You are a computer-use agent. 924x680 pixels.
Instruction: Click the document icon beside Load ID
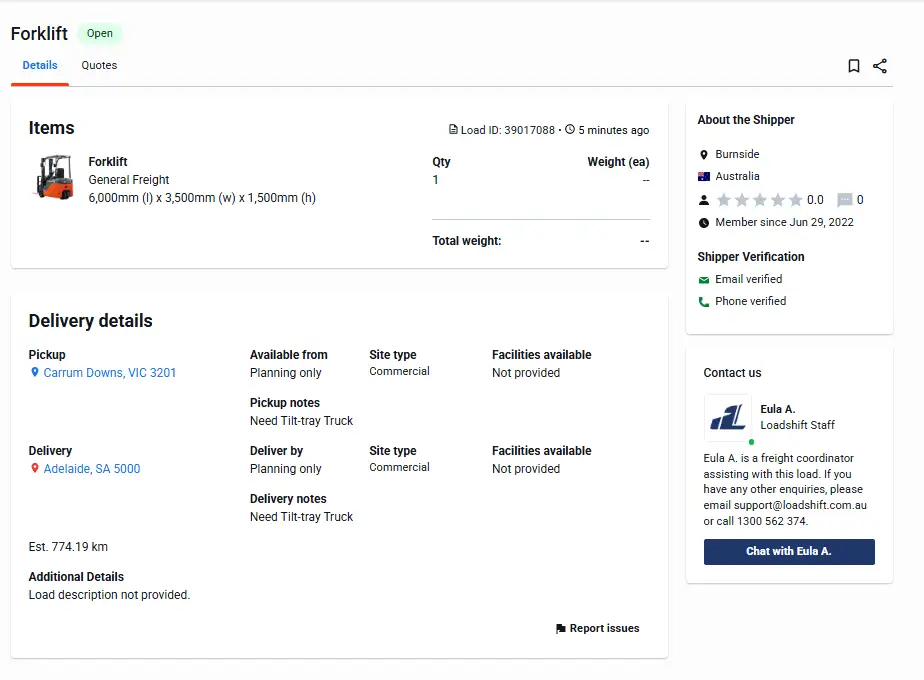click(x=455, y=129)
